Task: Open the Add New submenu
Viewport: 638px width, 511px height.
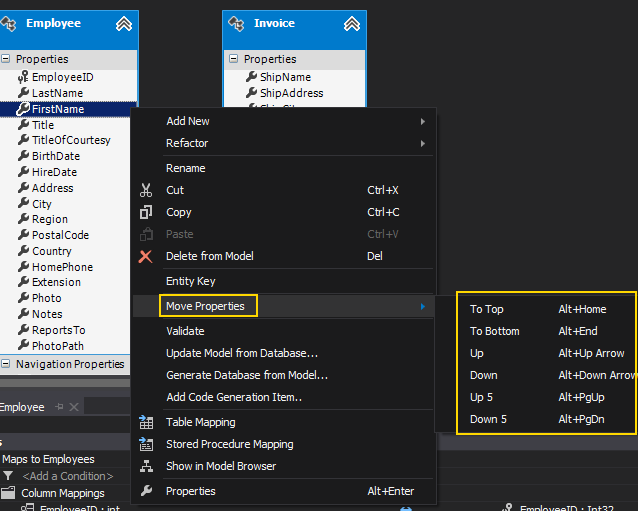Action: point(188,121)
